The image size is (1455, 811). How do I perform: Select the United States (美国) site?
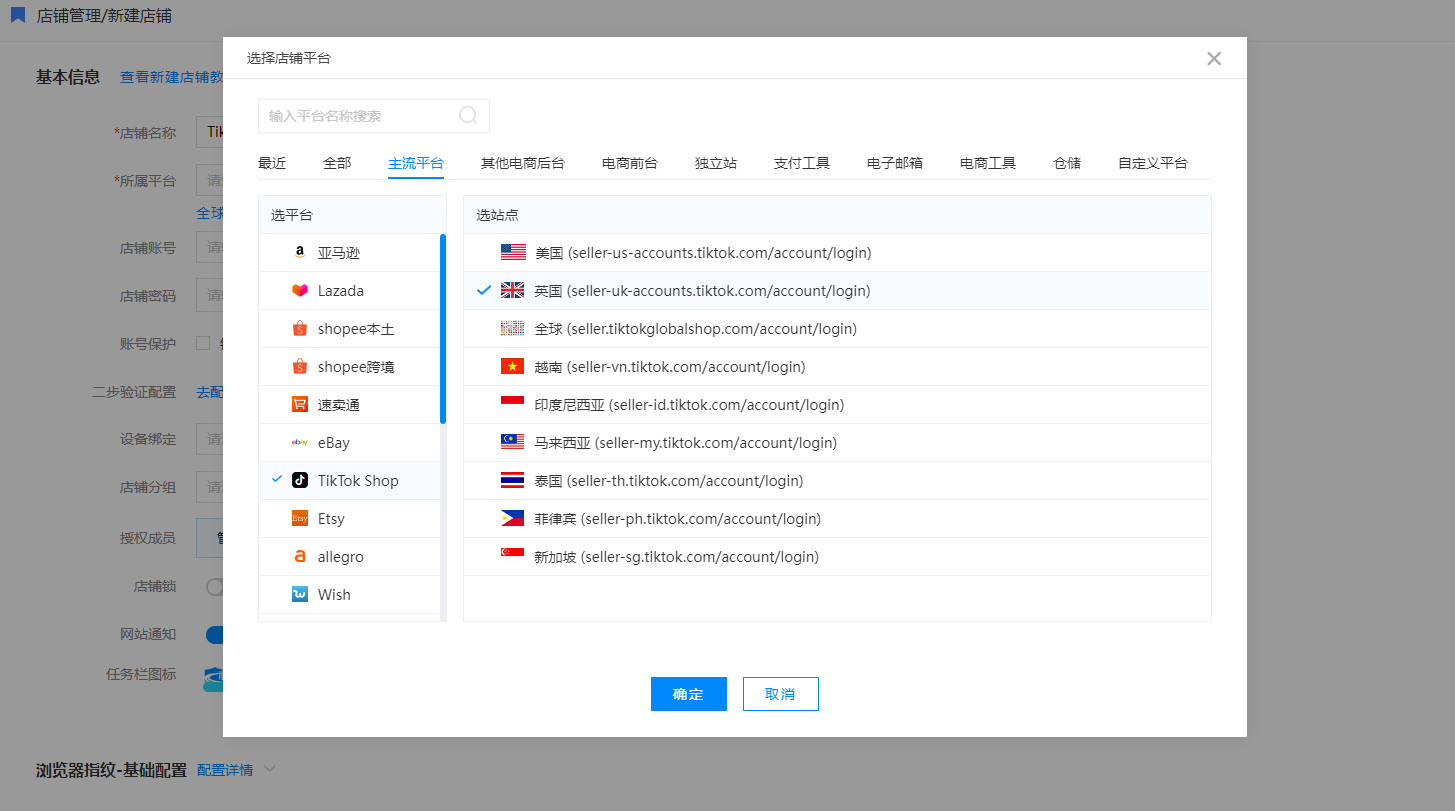pyautogui.click(x=703, y=253)
